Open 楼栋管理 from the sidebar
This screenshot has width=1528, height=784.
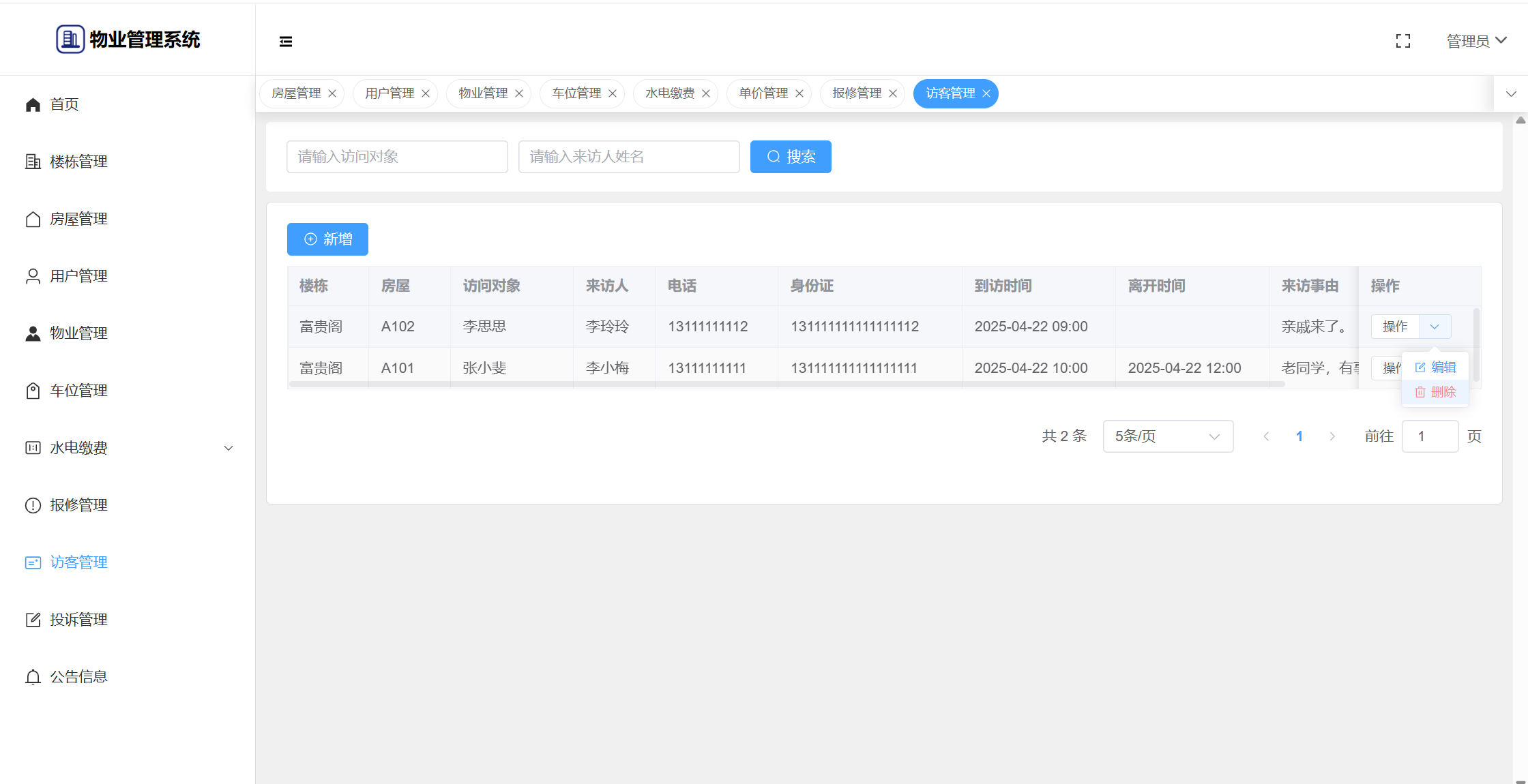point(78,162)
